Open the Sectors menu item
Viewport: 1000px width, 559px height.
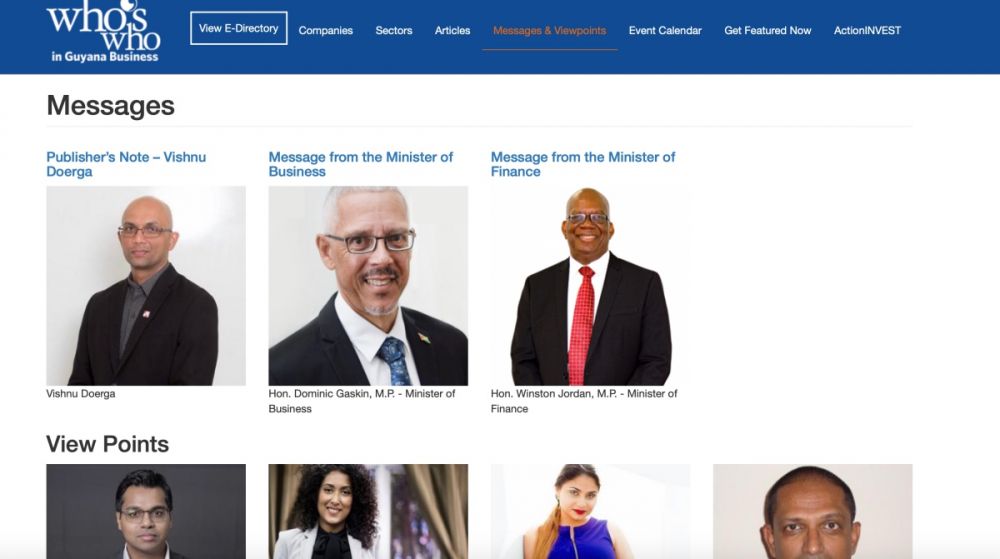coord(393,30)
